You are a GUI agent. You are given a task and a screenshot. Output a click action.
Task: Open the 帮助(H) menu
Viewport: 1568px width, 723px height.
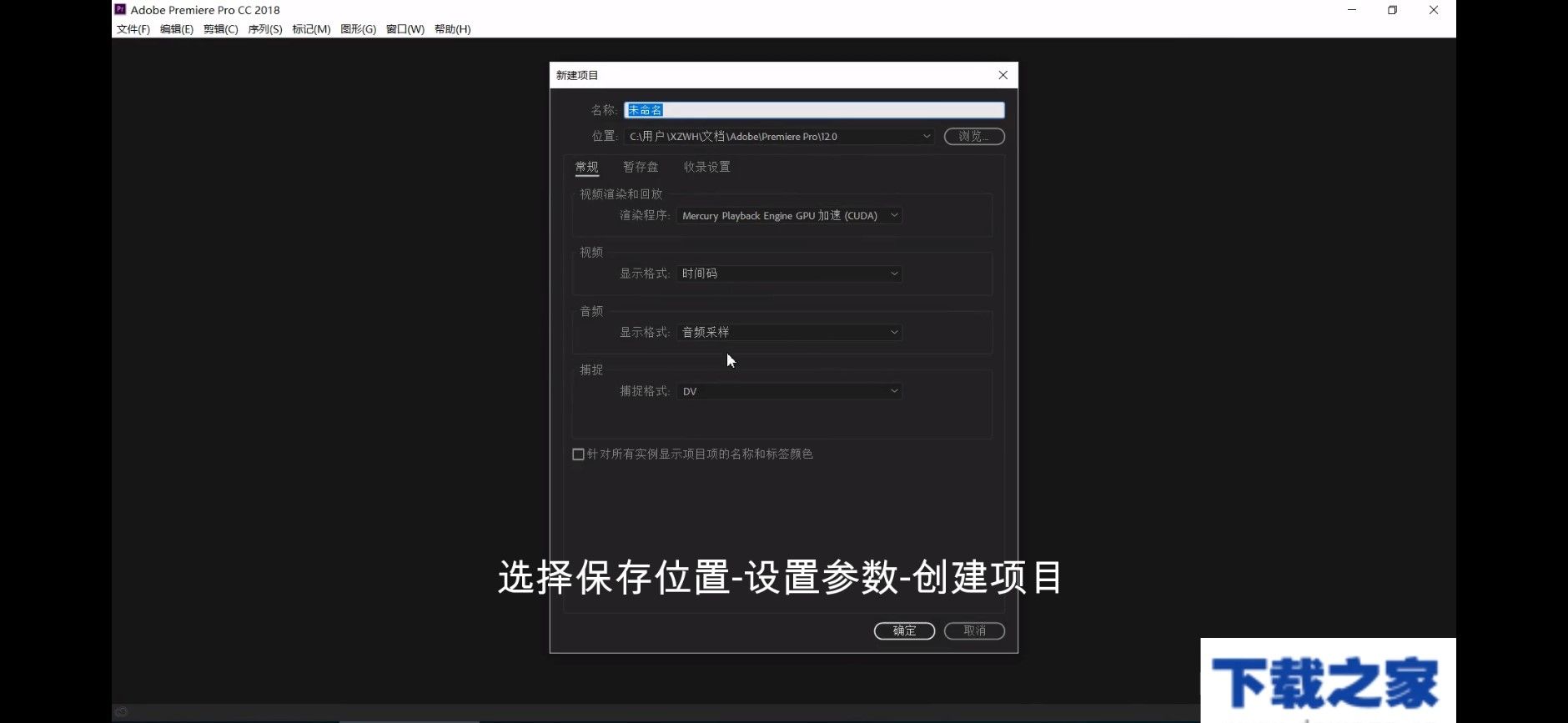(452, 29)
